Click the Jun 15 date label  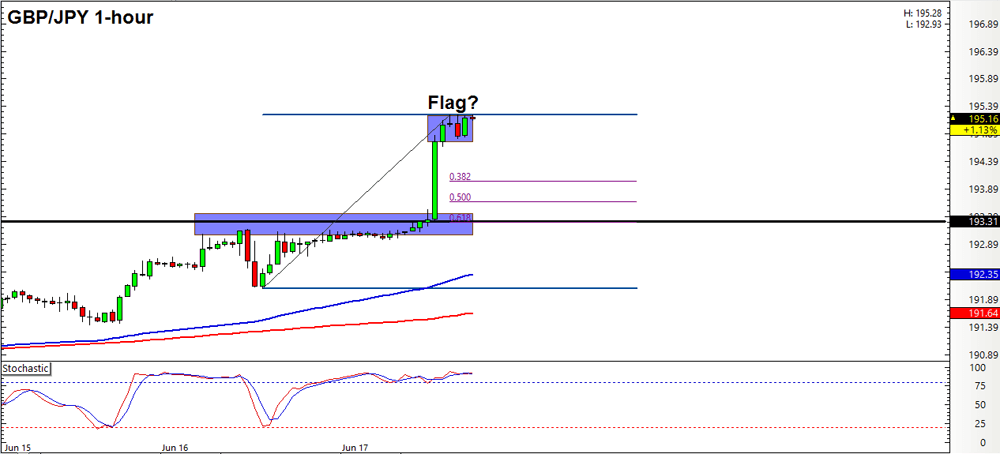click(17, 446)
